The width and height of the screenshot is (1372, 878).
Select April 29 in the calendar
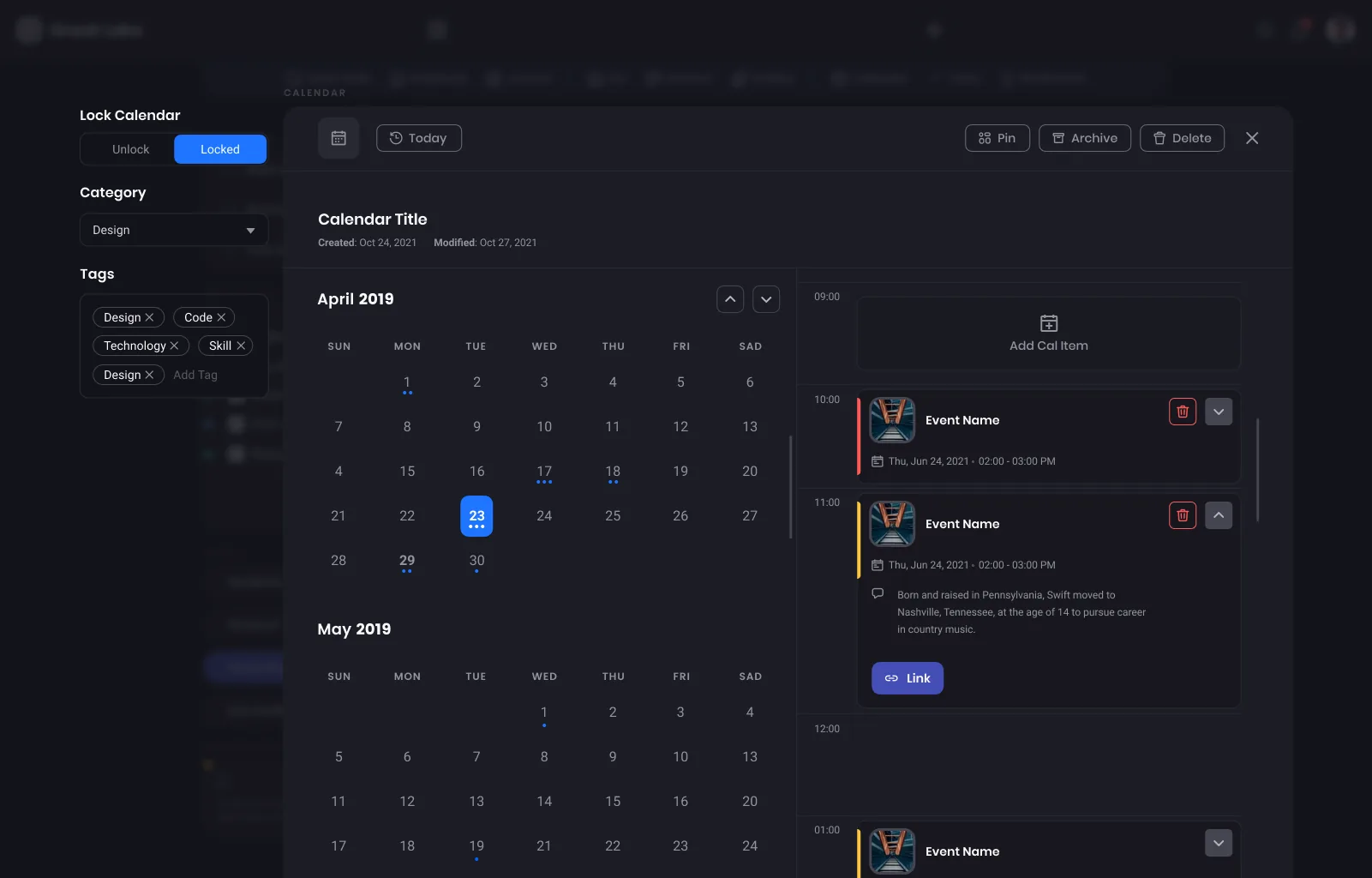pos(407,561)
